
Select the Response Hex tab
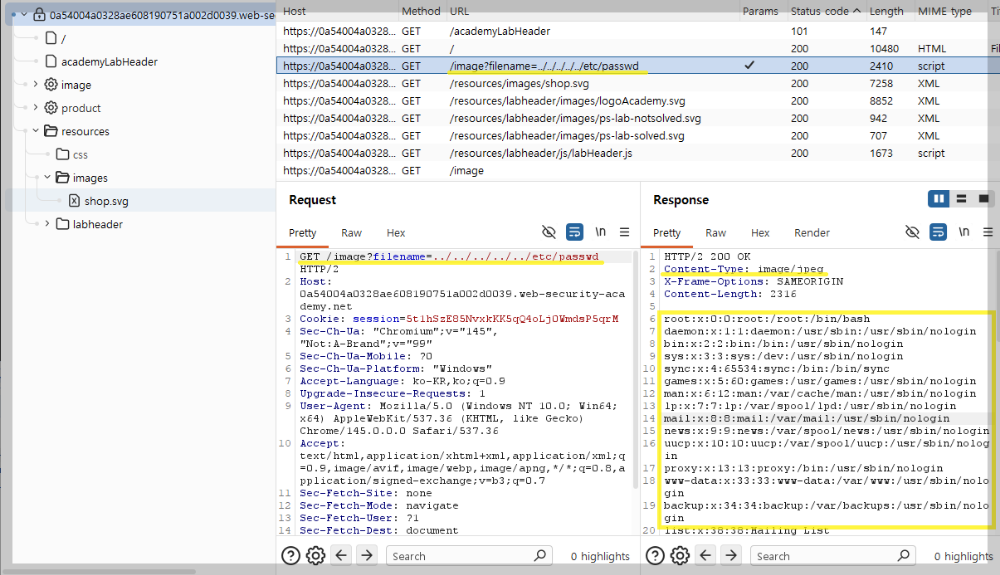point(760,233)
